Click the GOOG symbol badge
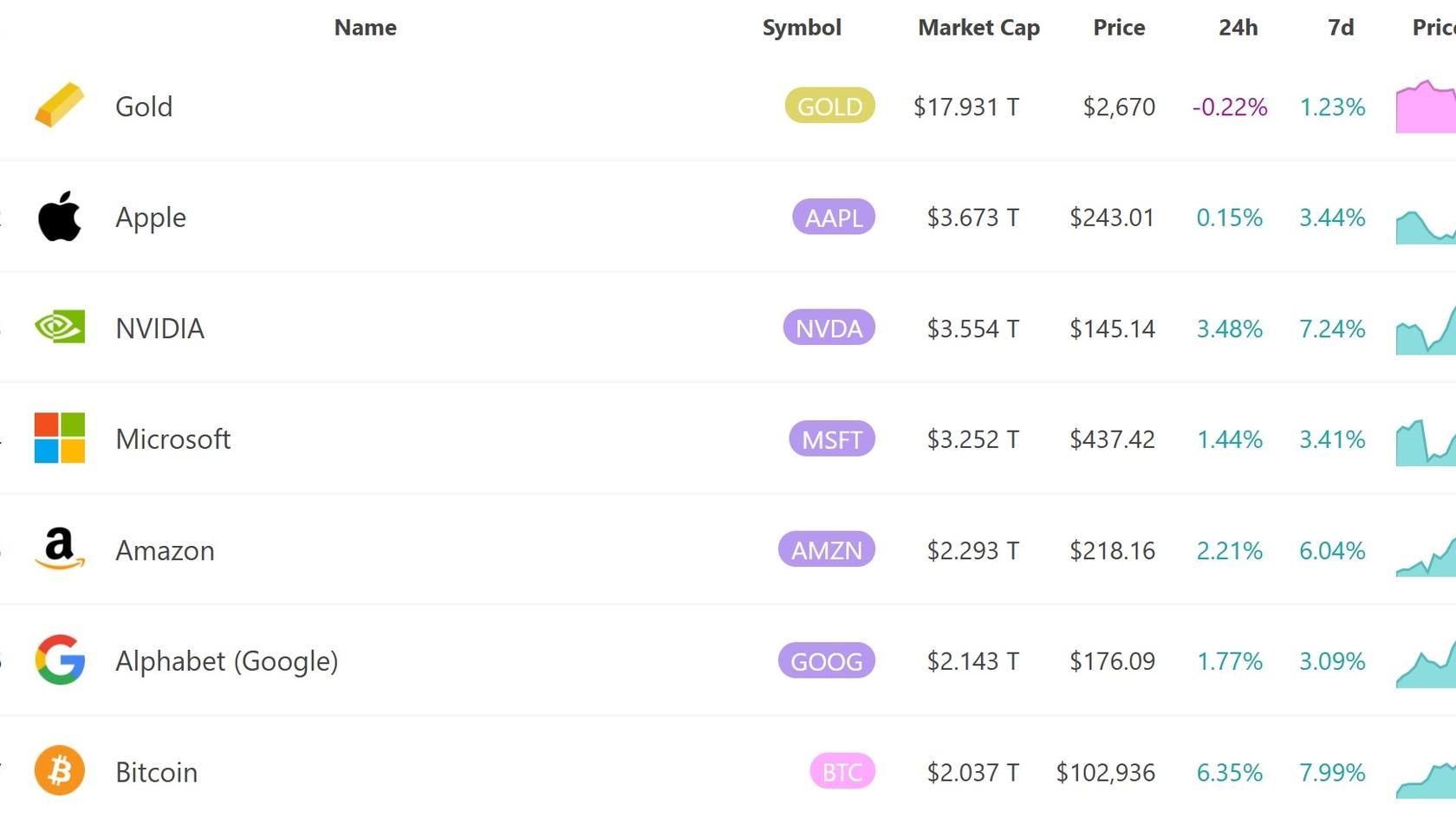Viewport: 1456px width, 818px height. point(827,660)
